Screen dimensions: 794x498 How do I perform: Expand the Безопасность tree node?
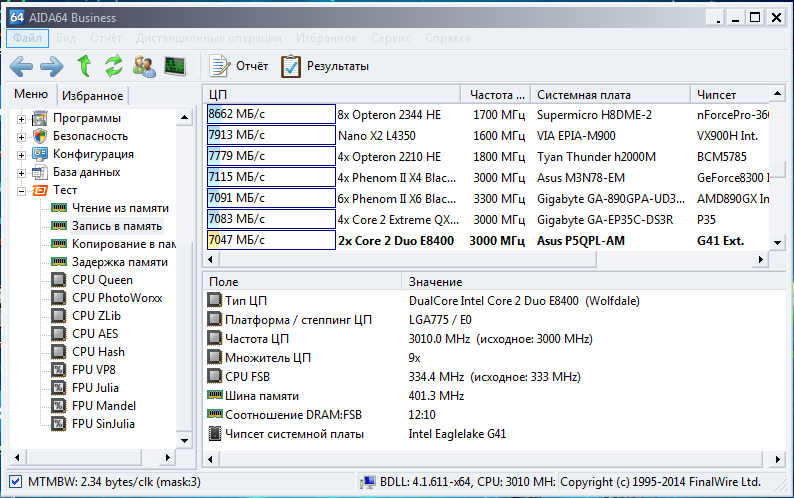pos(22,136)
